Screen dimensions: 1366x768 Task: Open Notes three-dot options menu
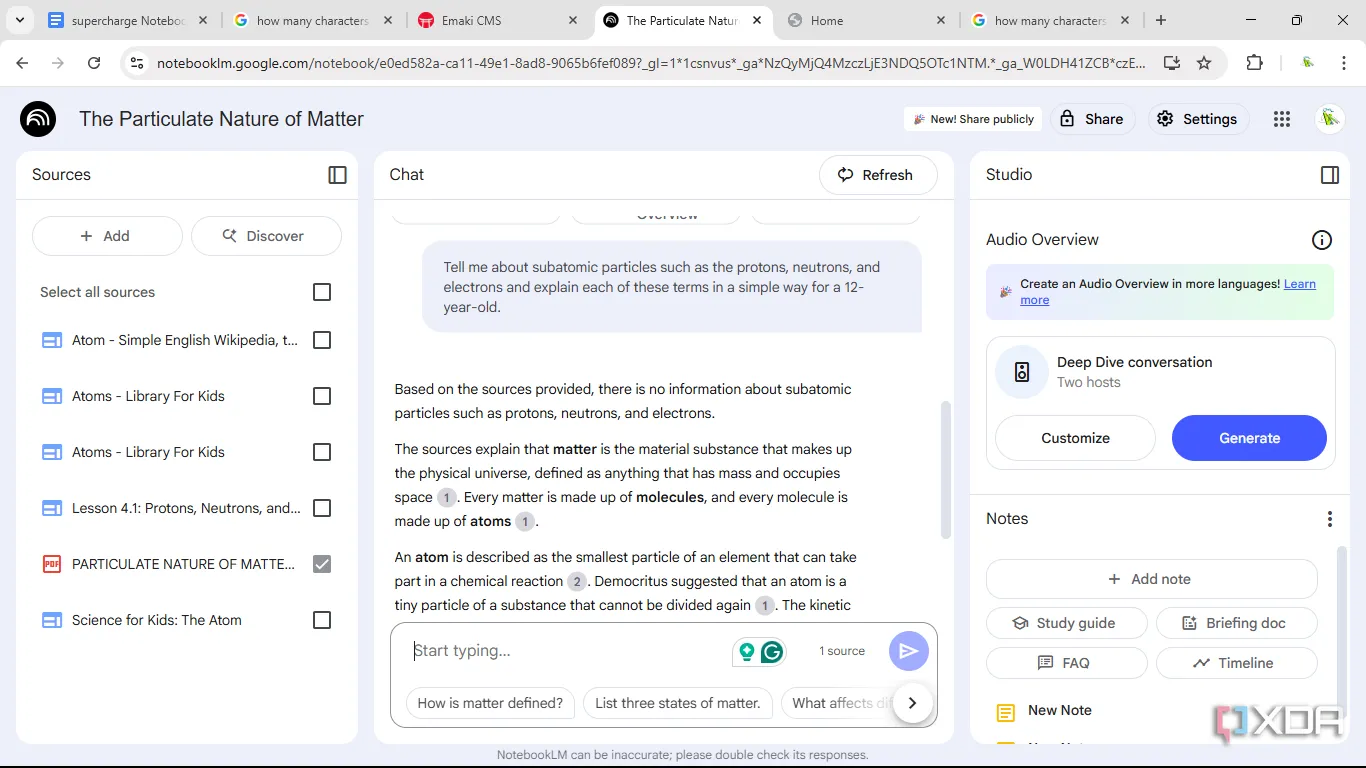[1330, 519]
